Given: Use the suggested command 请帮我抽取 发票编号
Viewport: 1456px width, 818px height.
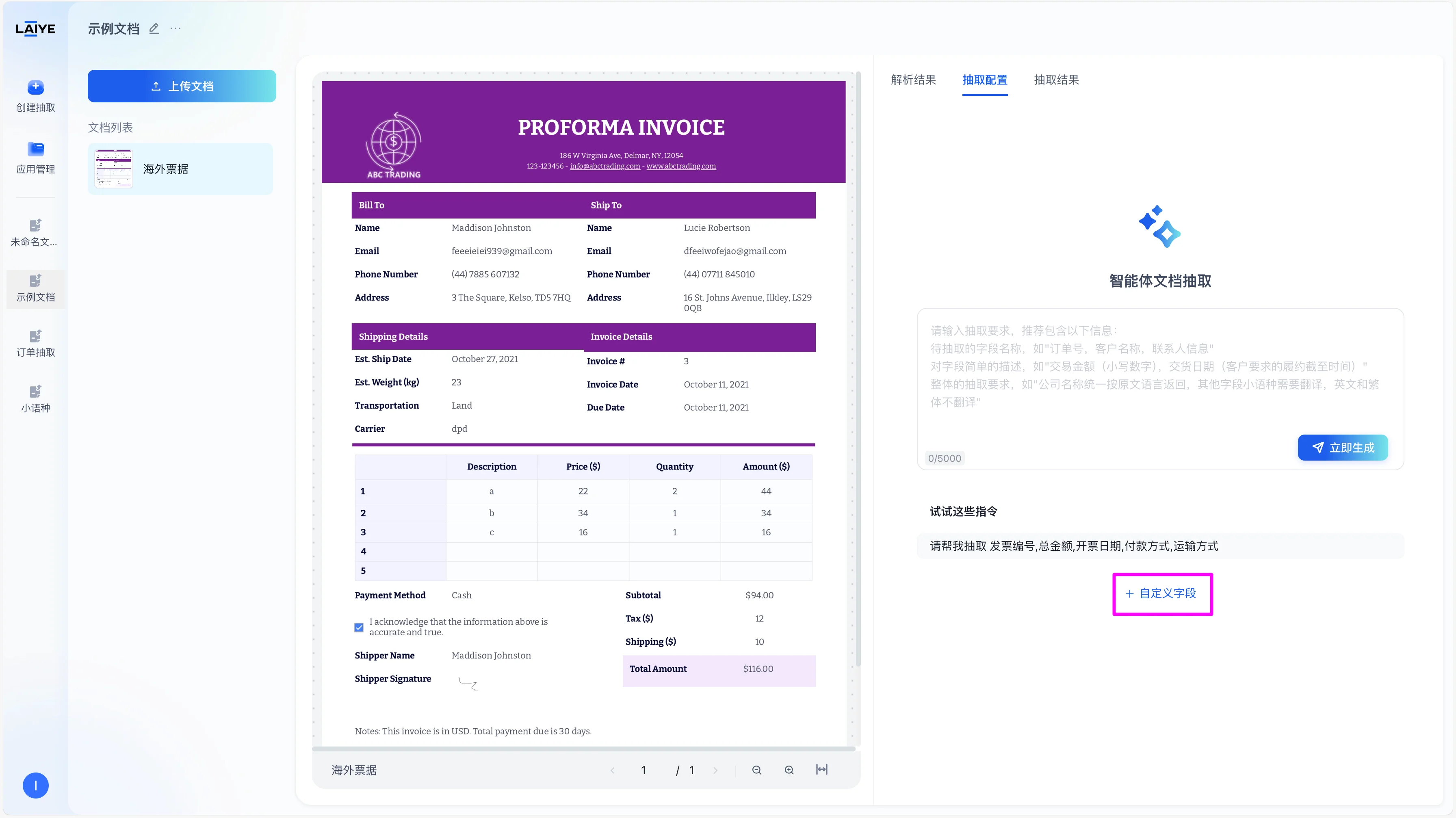Looking at the screenshot, I should coord(1160,546).
